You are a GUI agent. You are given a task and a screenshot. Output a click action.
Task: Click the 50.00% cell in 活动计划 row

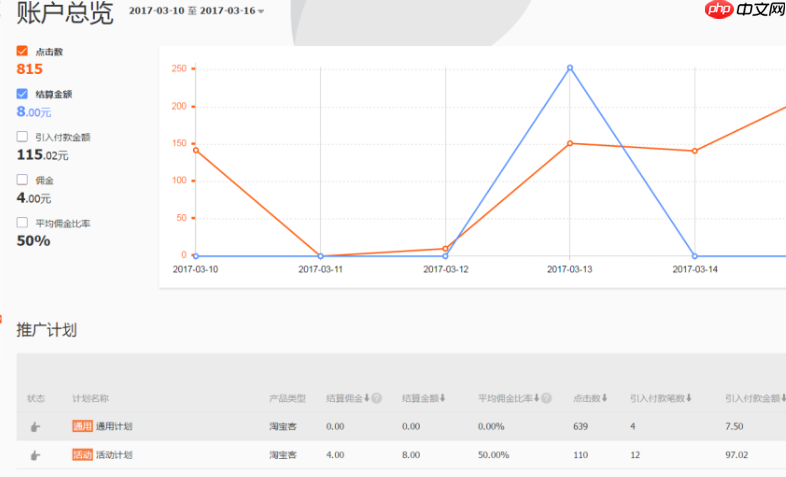click(493, 455)
